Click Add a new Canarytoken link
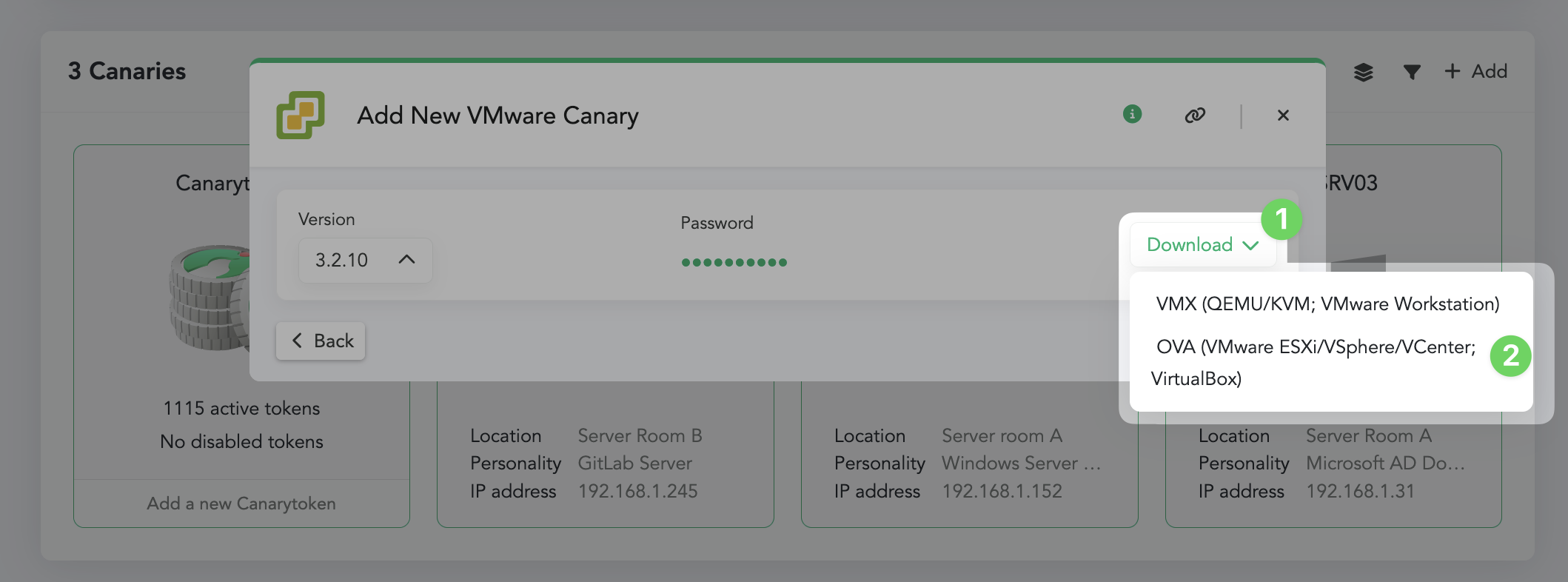This screenshot has height=582, width=1568. [x=241, y=504]
